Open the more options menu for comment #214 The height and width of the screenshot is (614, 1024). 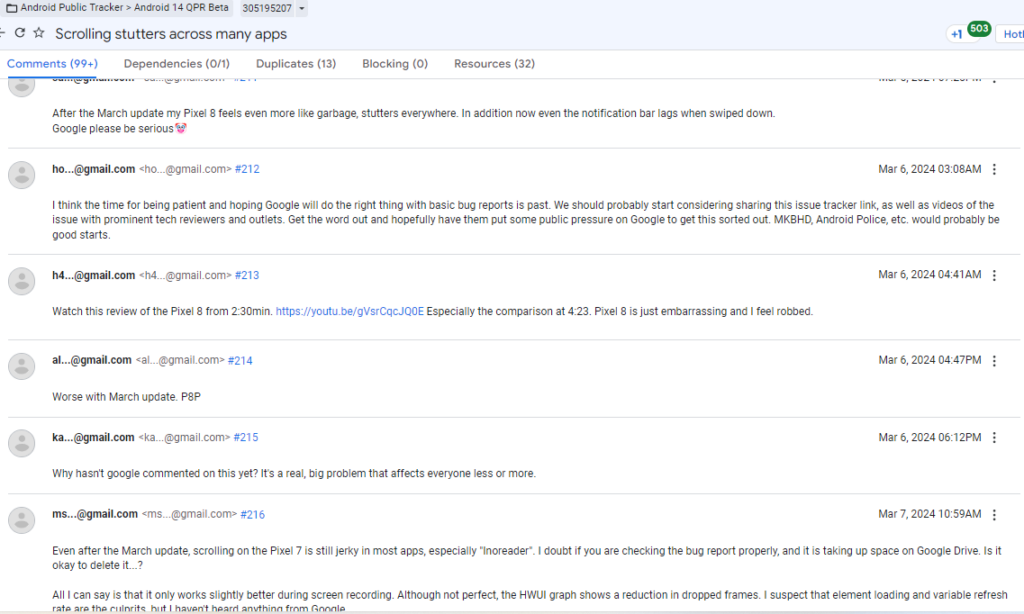(995, 361)
